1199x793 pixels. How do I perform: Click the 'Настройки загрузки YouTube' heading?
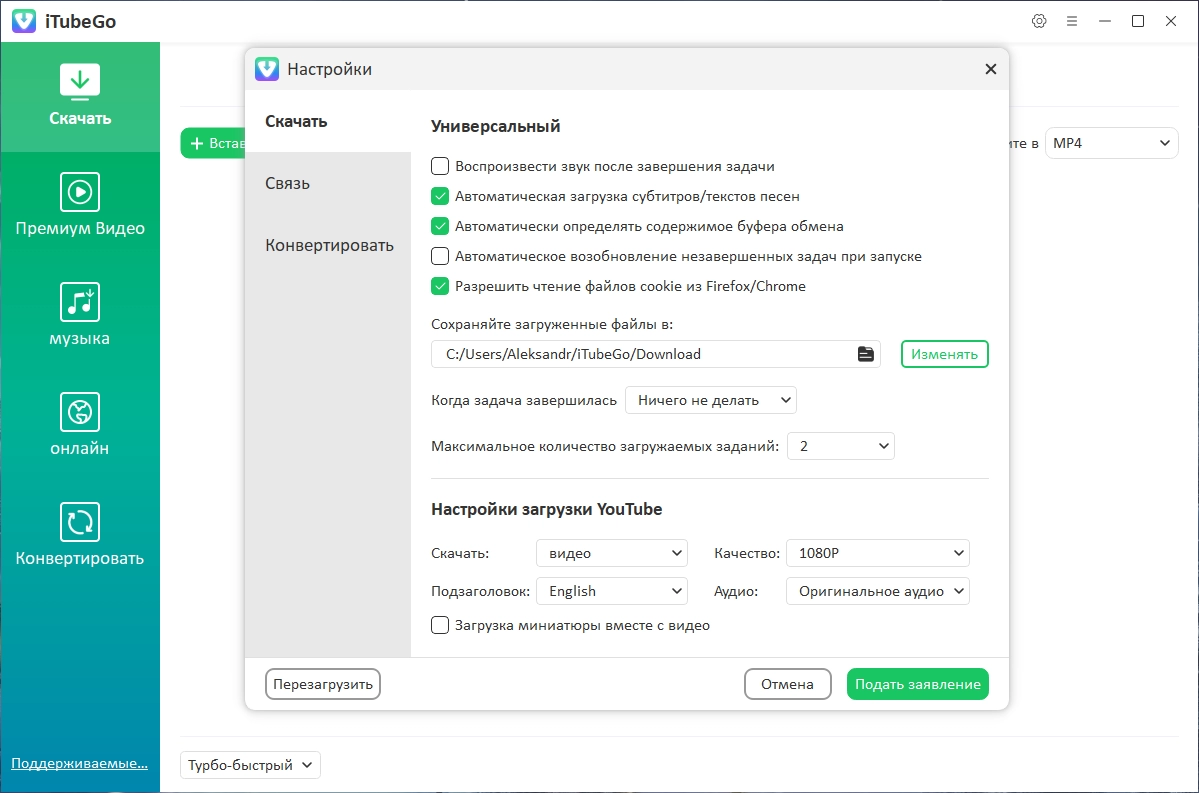(547, 509)
